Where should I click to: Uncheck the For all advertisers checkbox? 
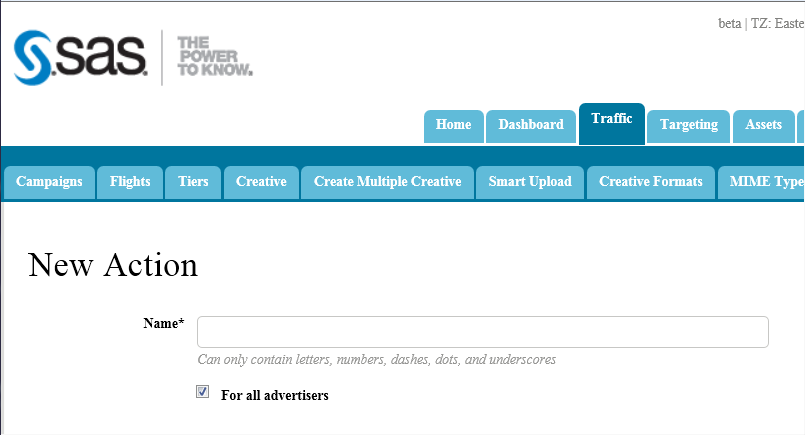click(x=203, y=393)
